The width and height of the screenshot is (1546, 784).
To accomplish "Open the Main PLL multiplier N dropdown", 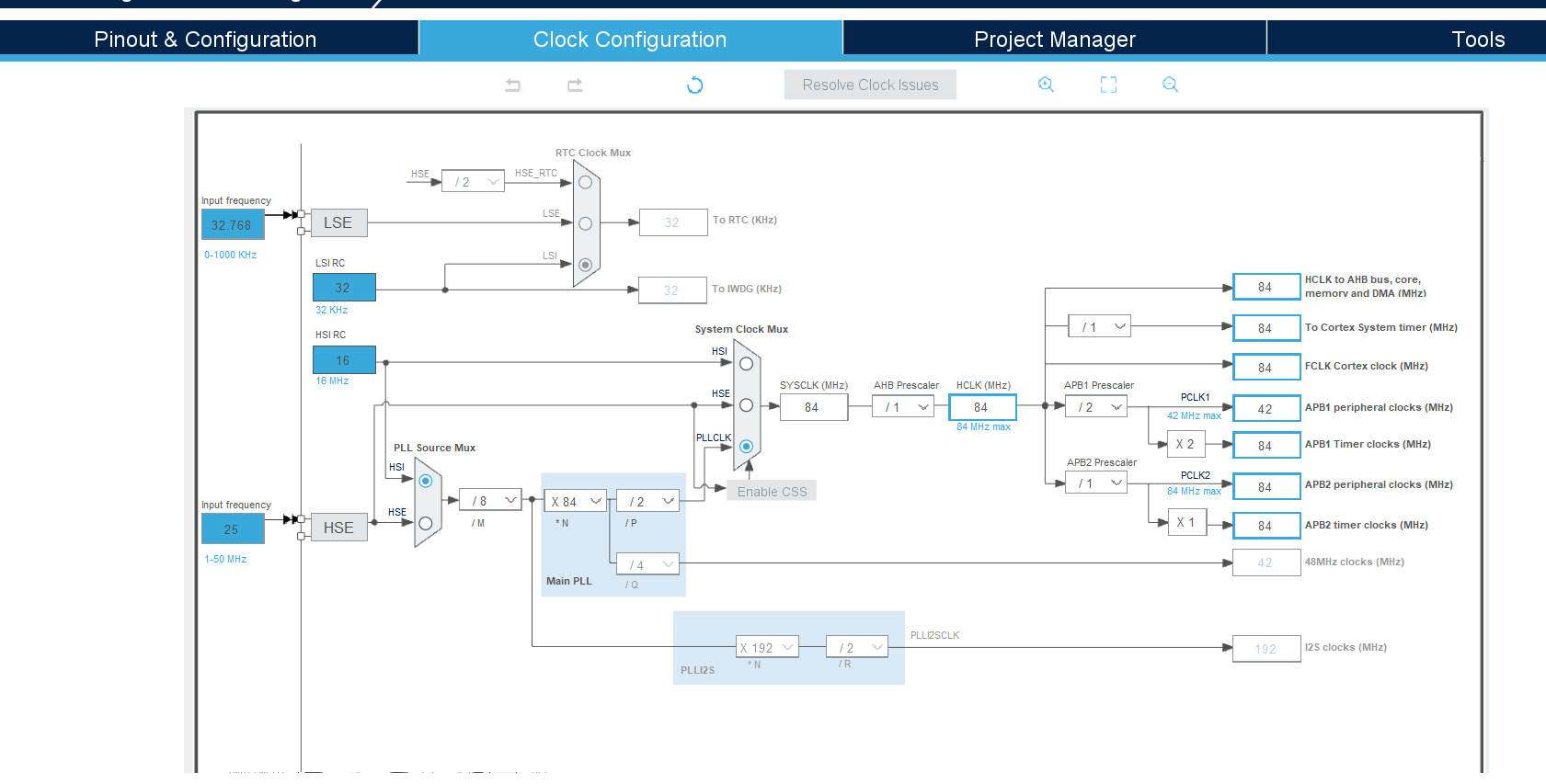I will coord(576,501).
